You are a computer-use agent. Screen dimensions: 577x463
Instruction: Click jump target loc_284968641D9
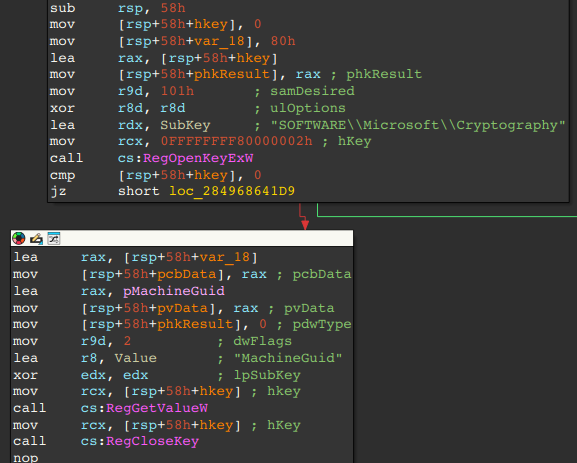click(x=232, y=191)
